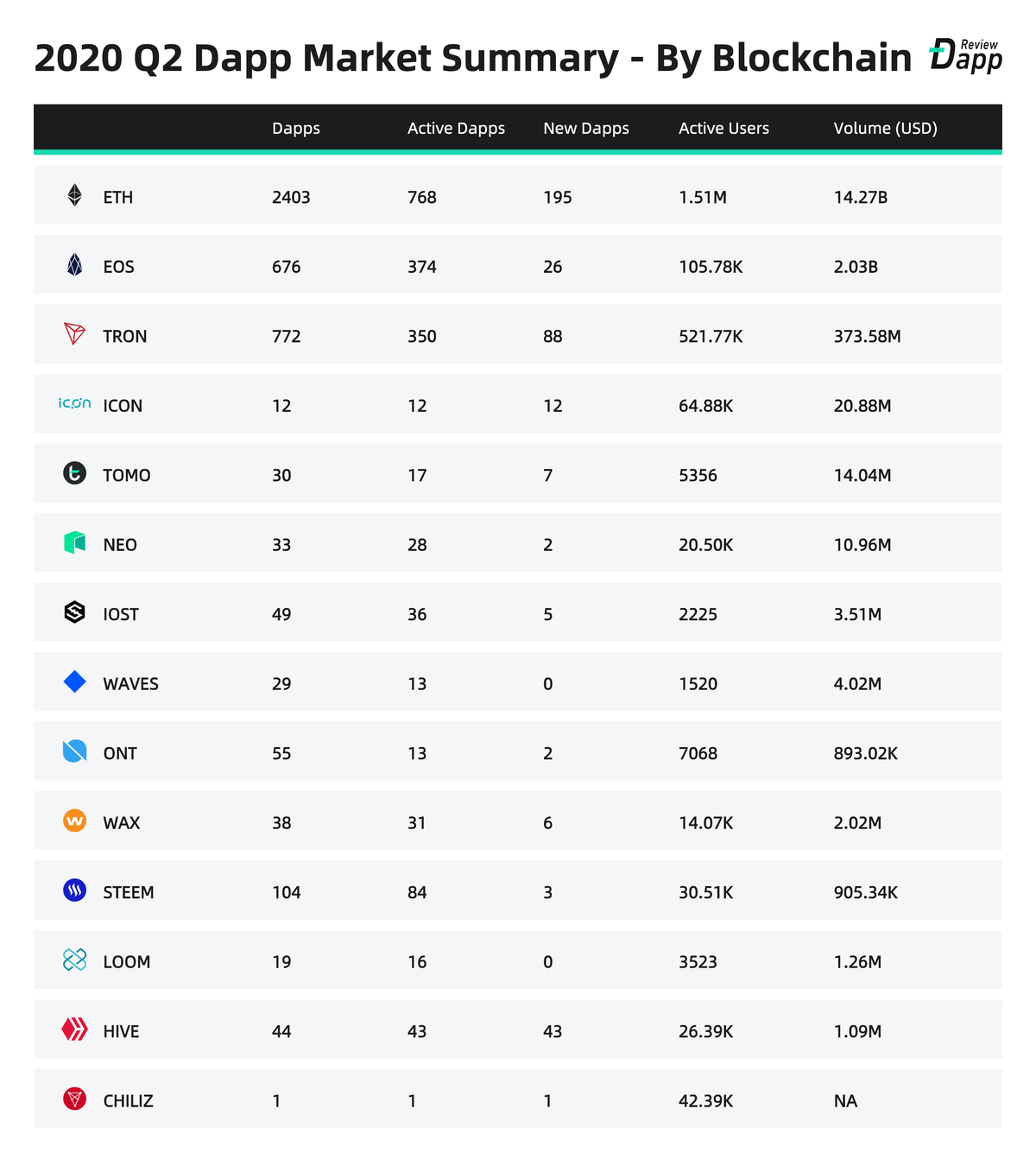Click ETH volume value 14.27B
The image size is (1036, 1166).
(x=861, y=198)
